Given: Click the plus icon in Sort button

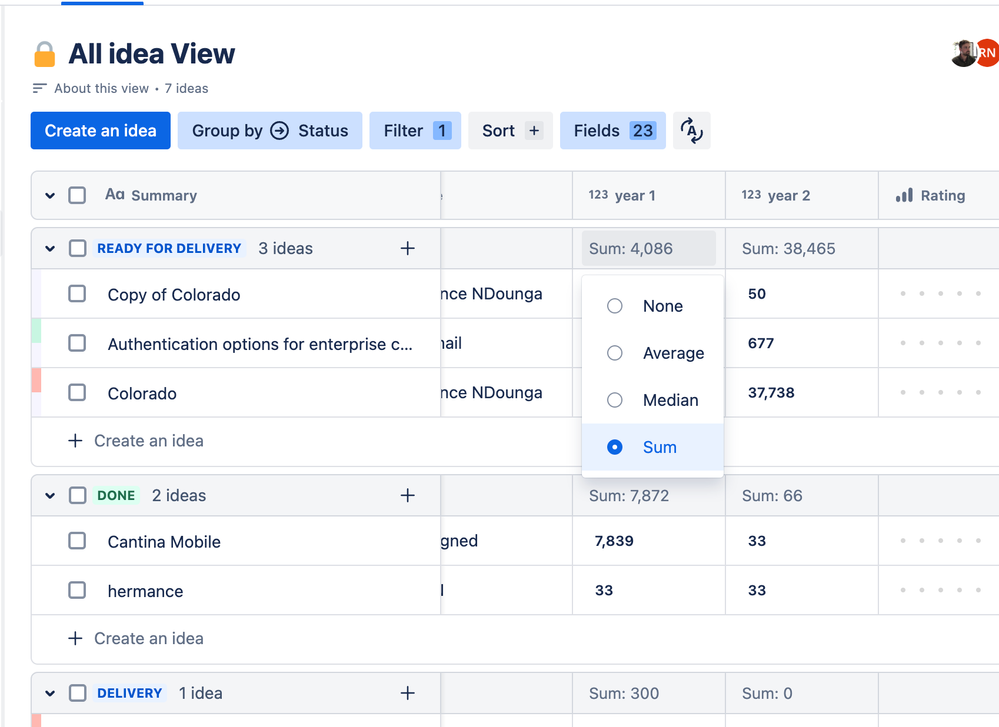Looking at the screenshot, I should pos(534,131).
